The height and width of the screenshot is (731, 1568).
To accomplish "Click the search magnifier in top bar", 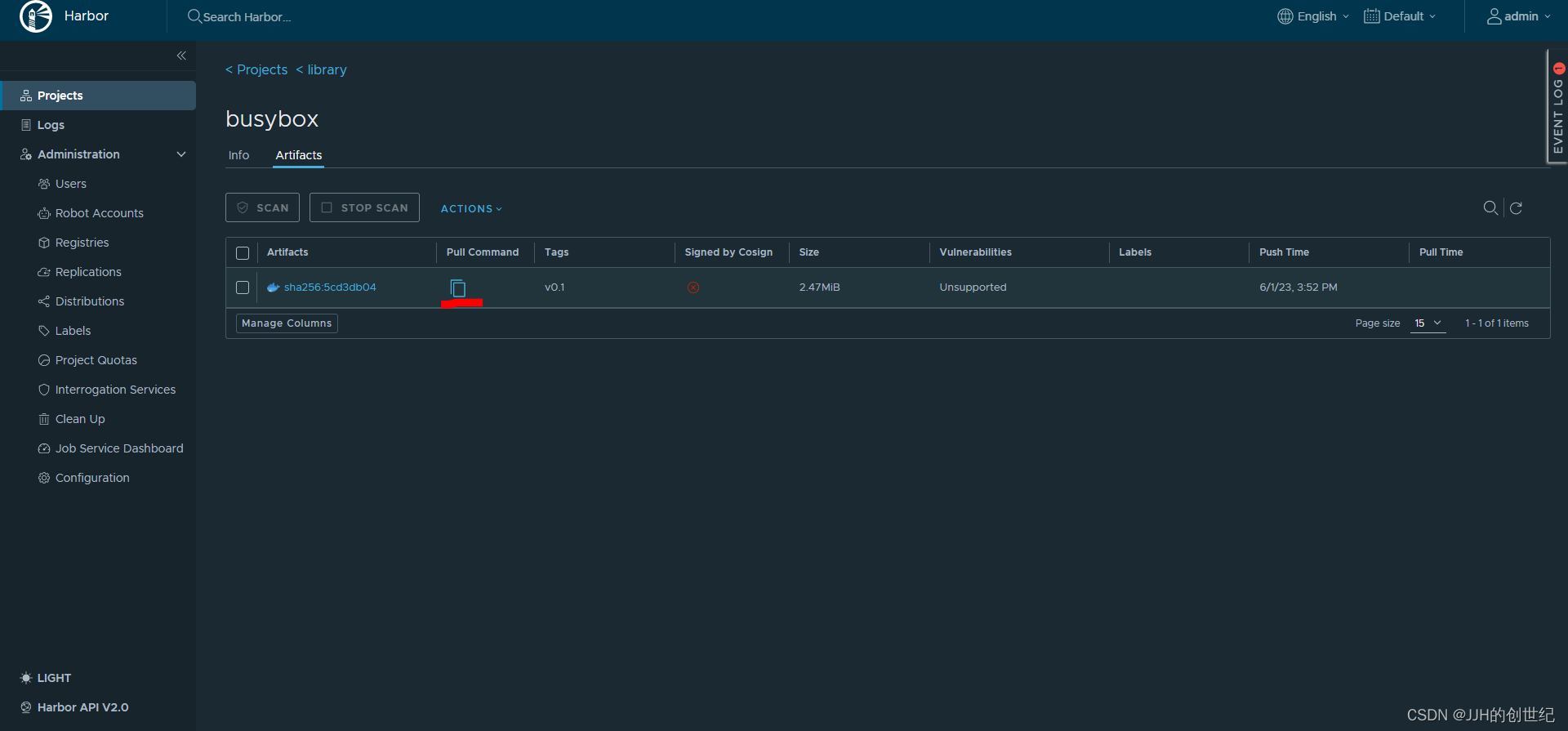I will click(194, 16).
